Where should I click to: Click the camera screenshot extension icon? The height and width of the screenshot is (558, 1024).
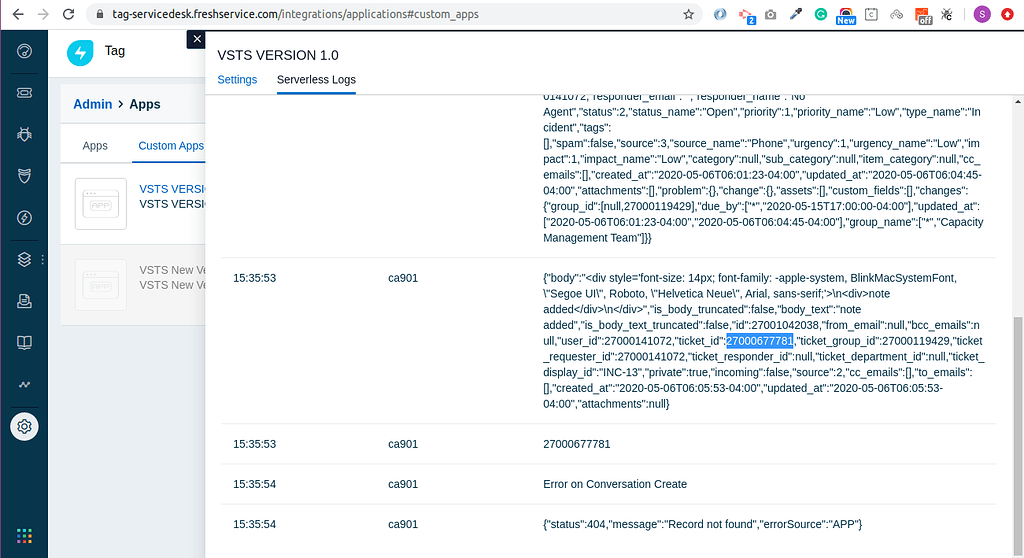click(x=771, y=15)
